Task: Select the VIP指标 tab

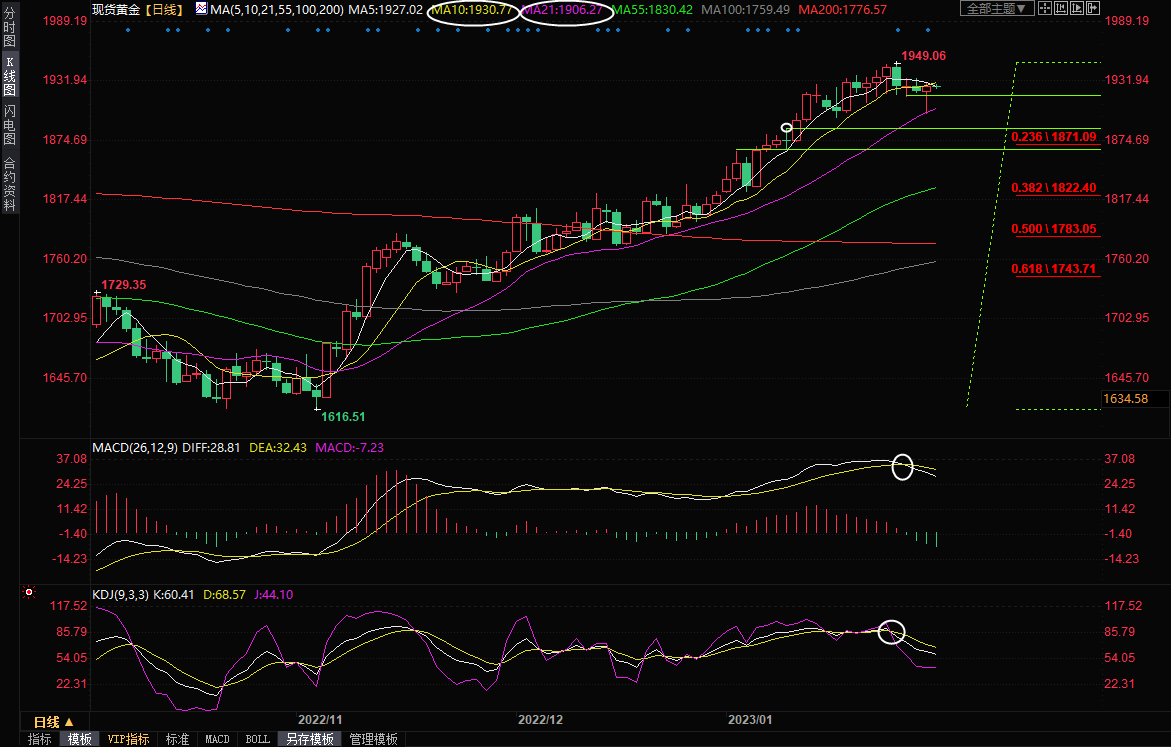Action: (129, 740)
